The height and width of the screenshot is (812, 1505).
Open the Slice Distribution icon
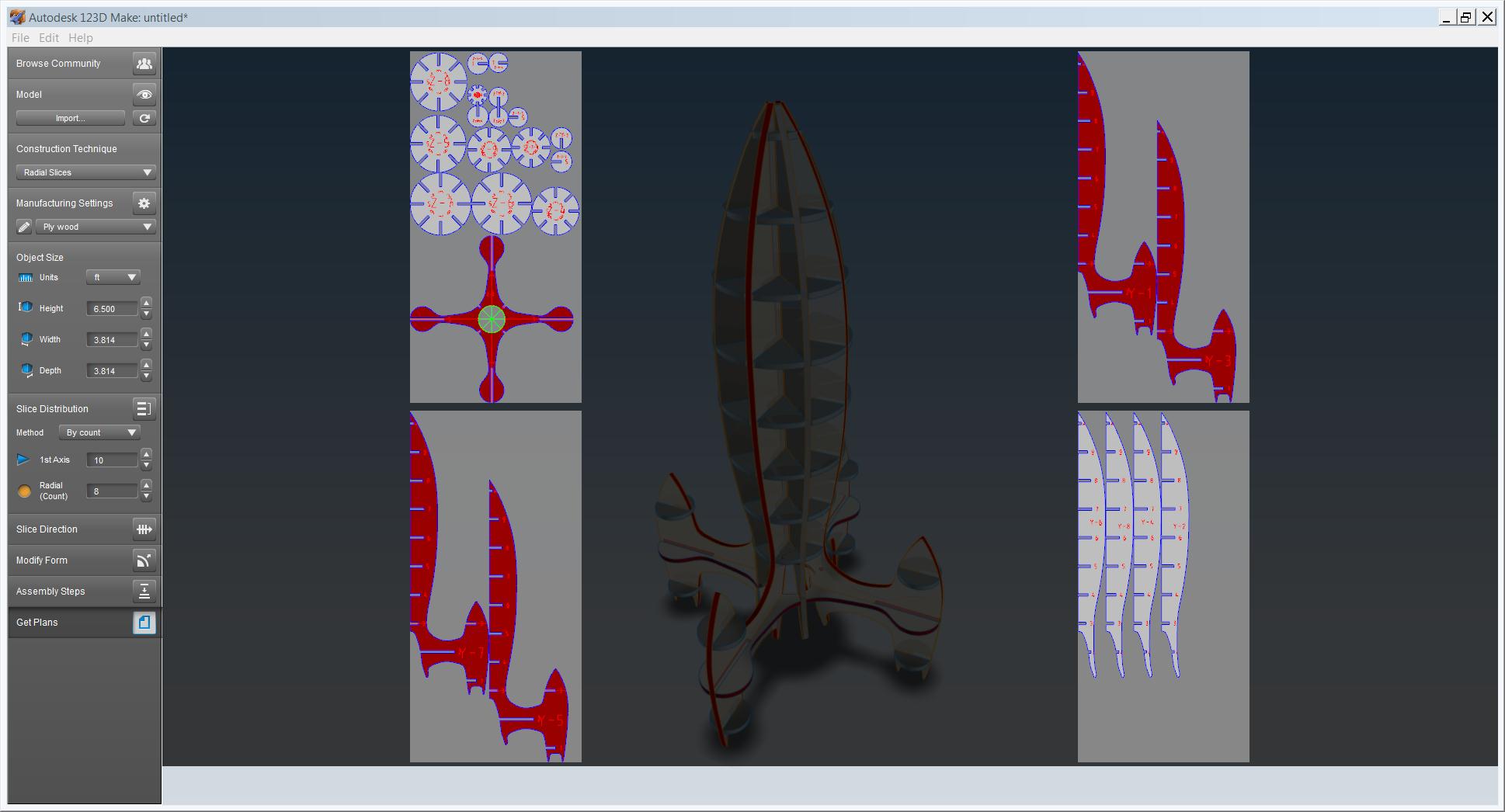coord(144,409)
